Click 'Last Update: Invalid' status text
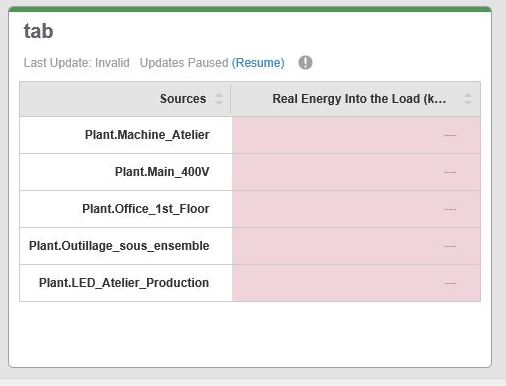The image size is (506, 386). pos(76,63)
